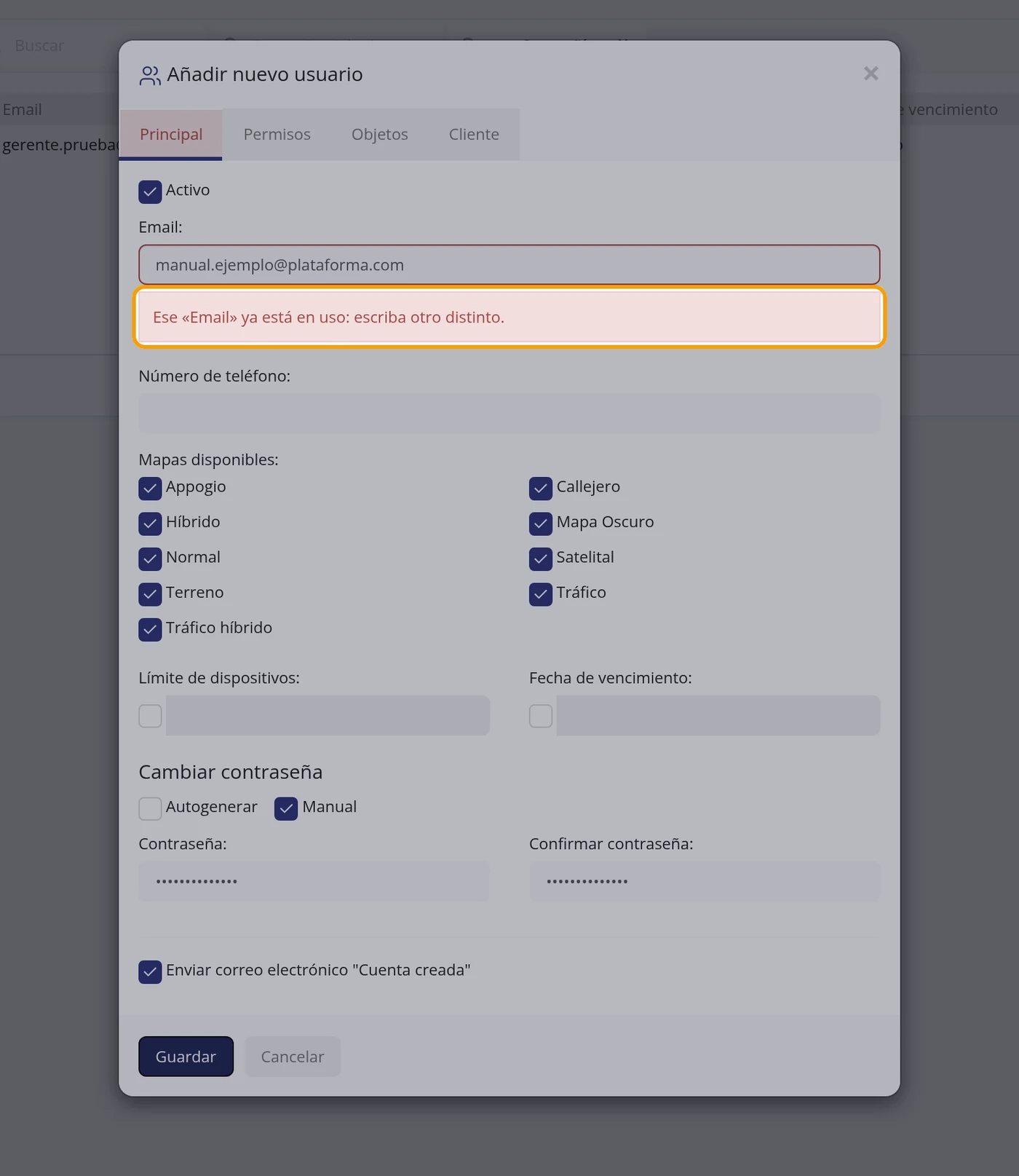Screen dimensions: 1019x1176
Task: Open the Objetos tab
Action: click(x=379, y=134)
